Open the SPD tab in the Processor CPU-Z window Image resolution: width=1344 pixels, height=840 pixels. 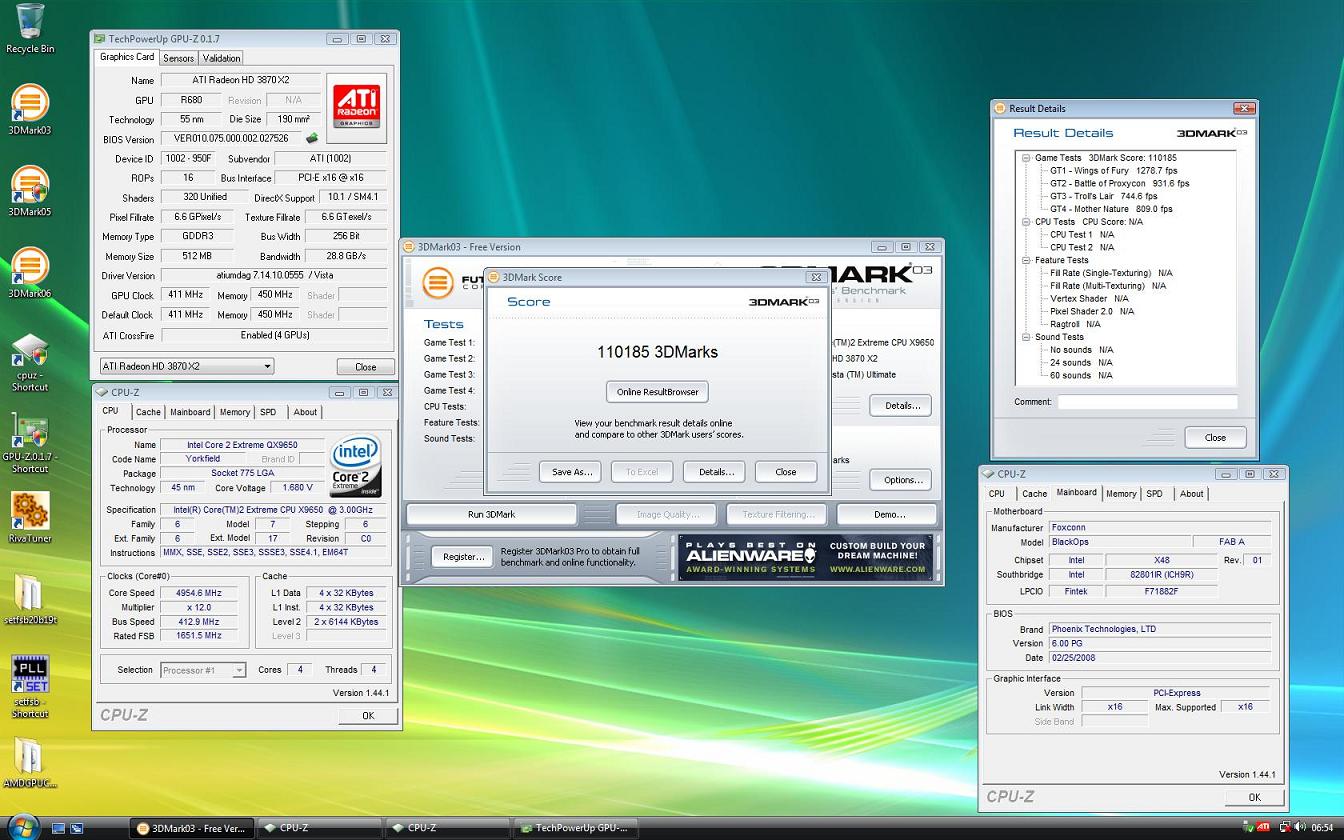pos(268,412)
